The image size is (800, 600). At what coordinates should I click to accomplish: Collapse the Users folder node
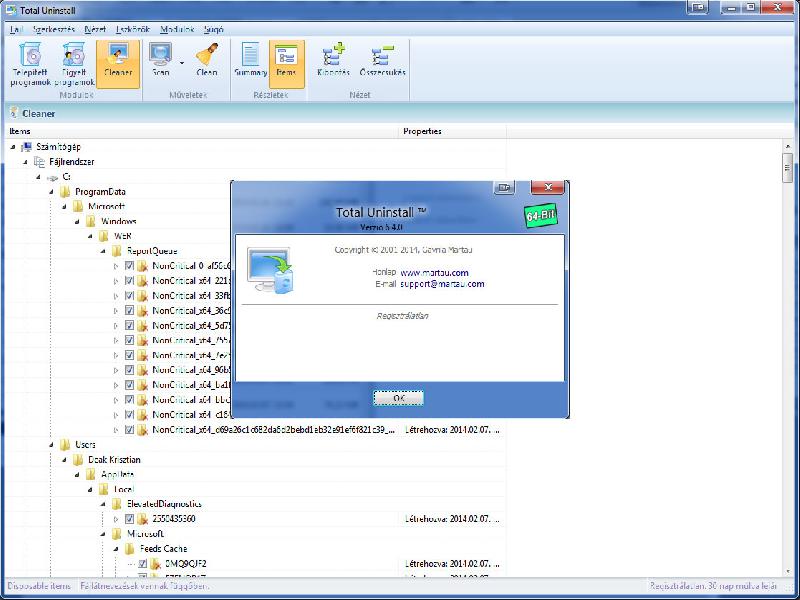coord(52,444)
